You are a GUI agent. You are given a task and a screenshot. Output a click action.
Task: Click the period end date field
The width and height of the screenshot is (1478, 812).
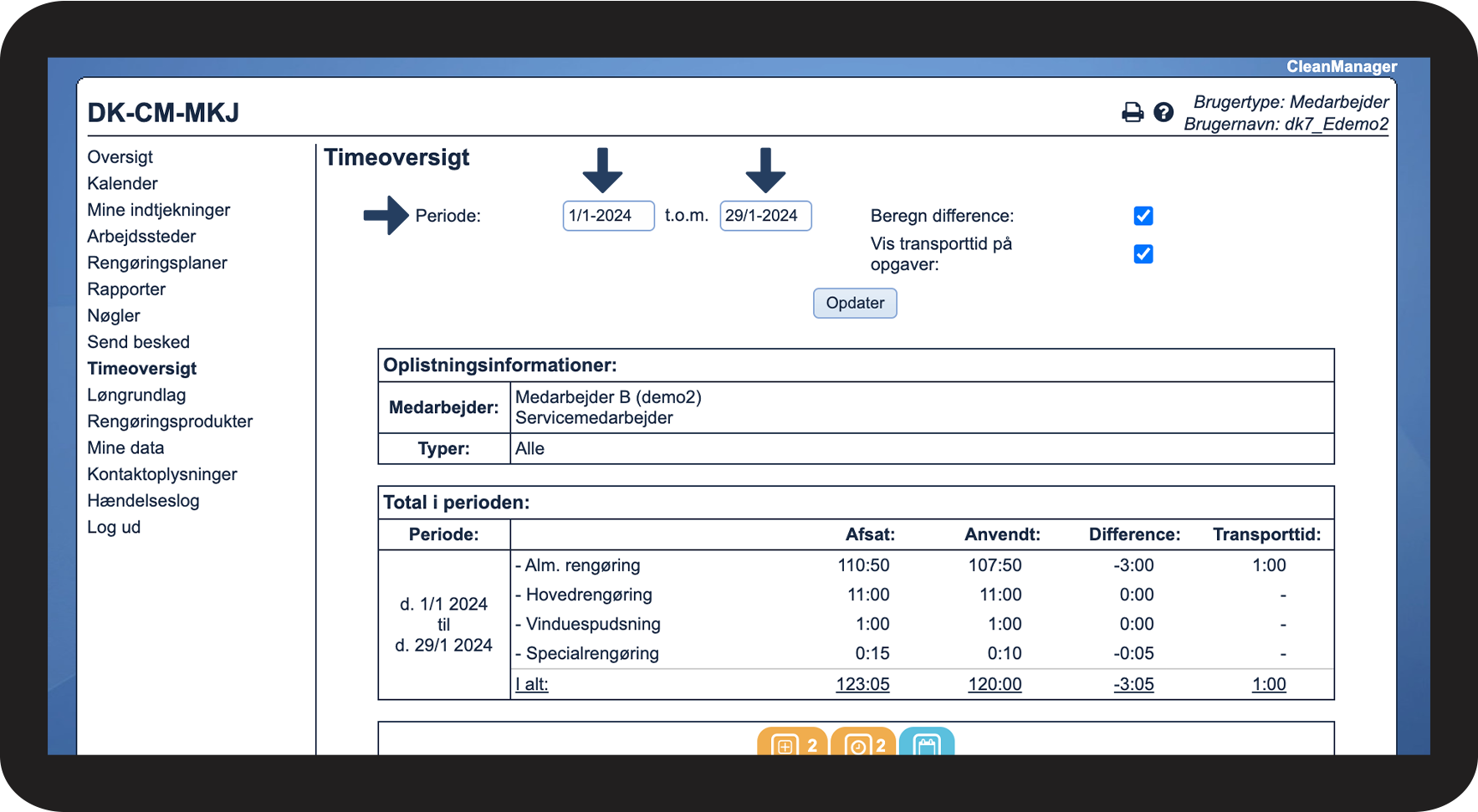point(765,216)
